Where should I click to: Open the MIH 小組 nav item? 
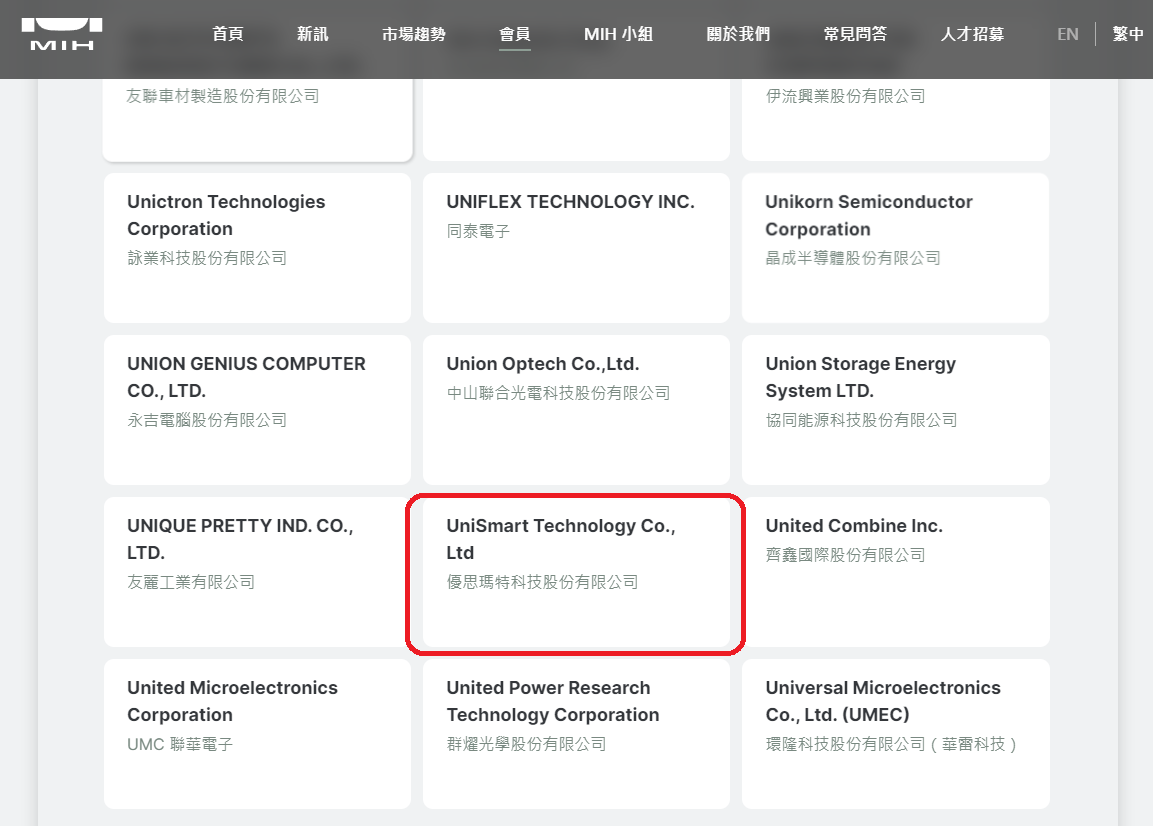pos(618,34)
